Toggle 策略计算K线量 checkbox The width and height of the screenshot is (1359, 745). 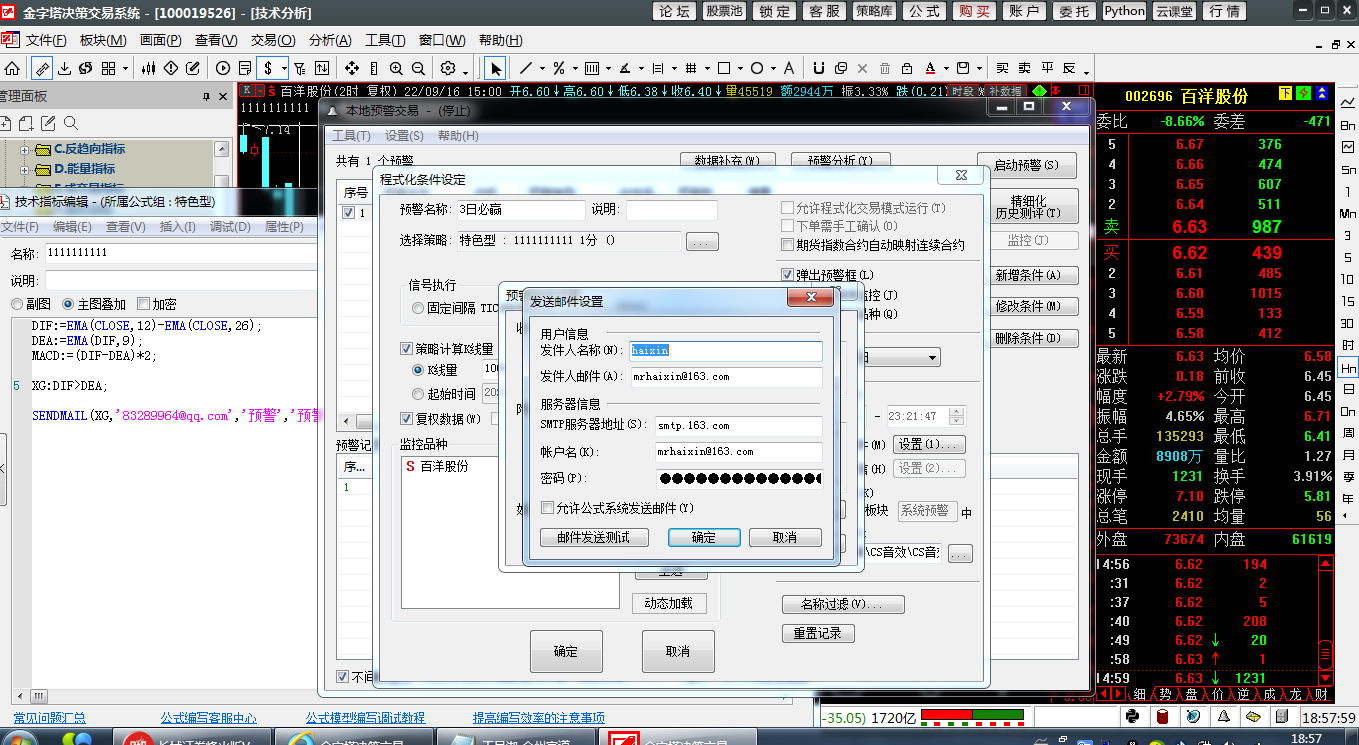pyautogui.click(x=407, y=348)
